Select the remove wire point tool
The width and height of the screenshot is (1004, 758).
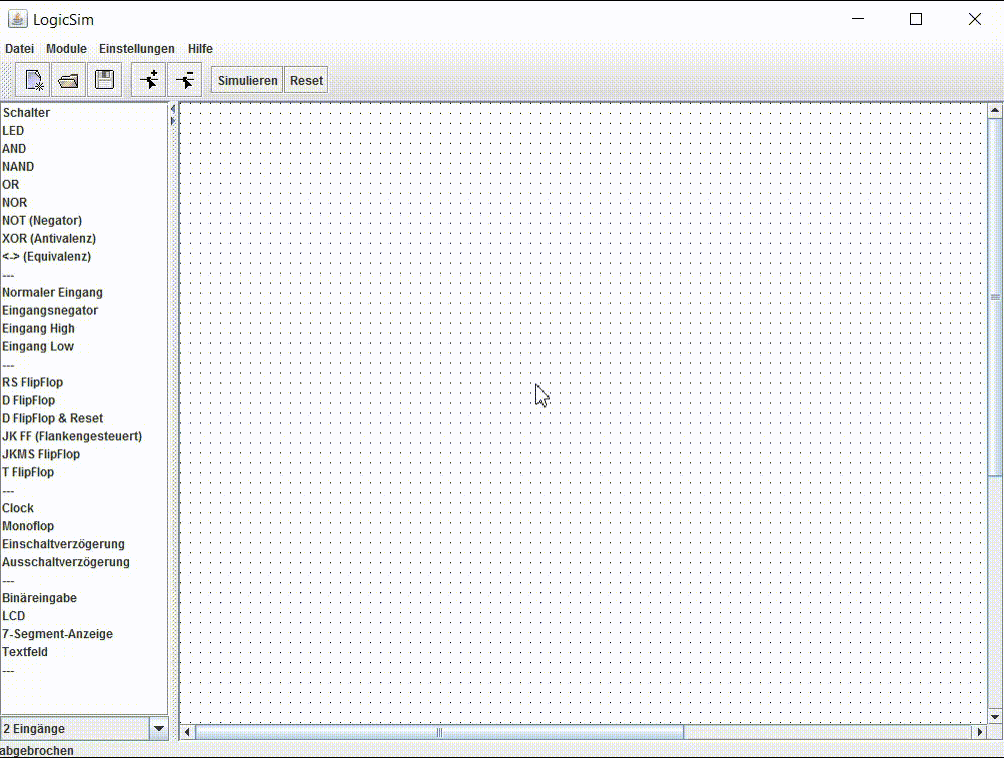pos(185,80)
